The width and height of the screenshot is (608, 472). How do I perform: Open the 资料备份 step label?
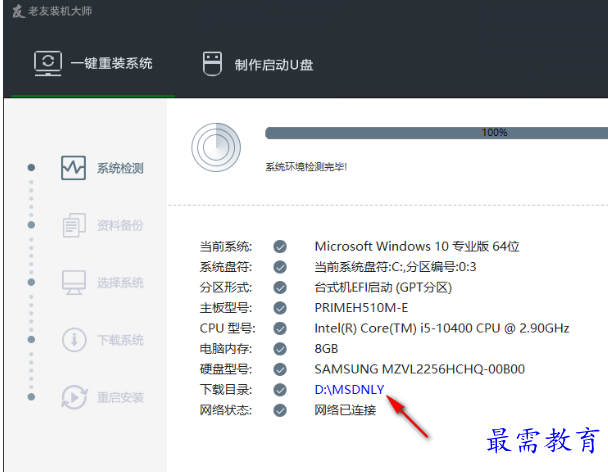click(x=120, y=225)
